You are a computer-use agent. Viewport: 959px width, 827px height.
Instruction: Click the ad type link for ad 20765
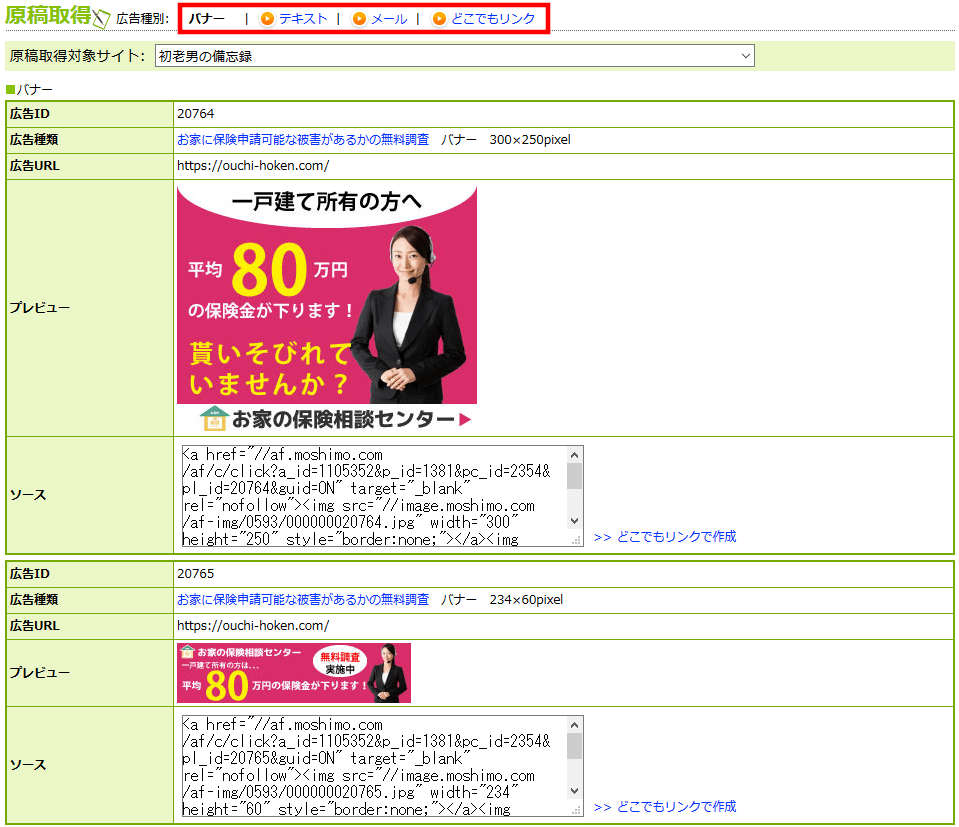303,599
